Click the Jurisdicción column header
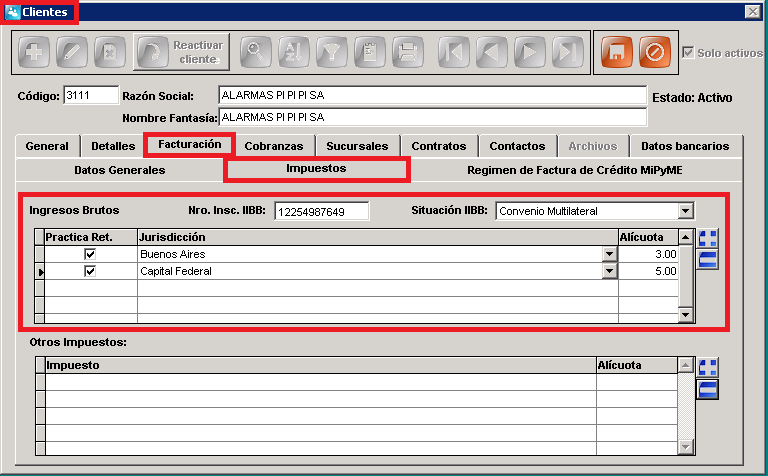Screen dimensions: 768x476 (x=378, y=237)
